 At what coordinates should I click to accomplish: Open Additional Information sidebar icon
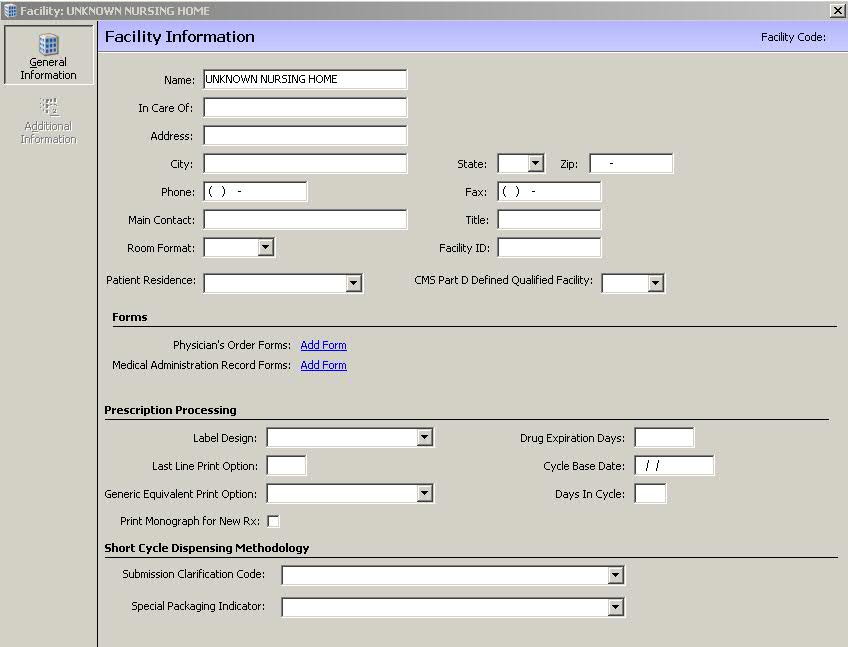(x=49, y=107)
